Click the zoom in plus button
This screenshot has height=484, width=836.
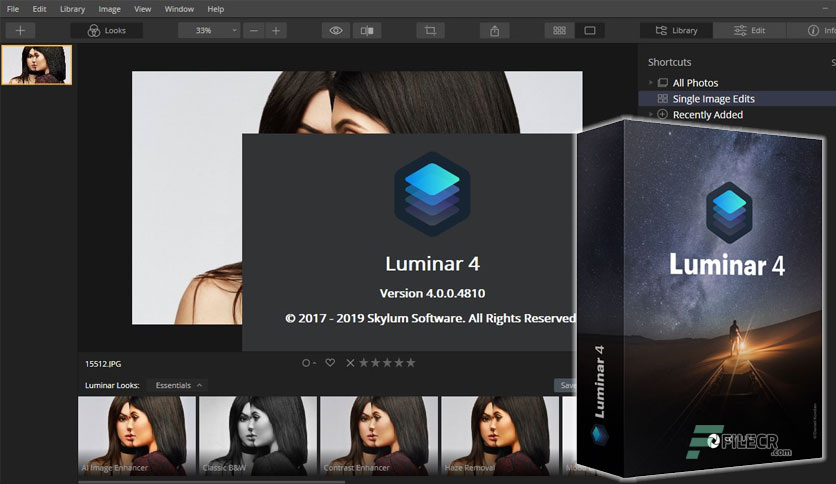pyautogui.click(x=276, y=30)
